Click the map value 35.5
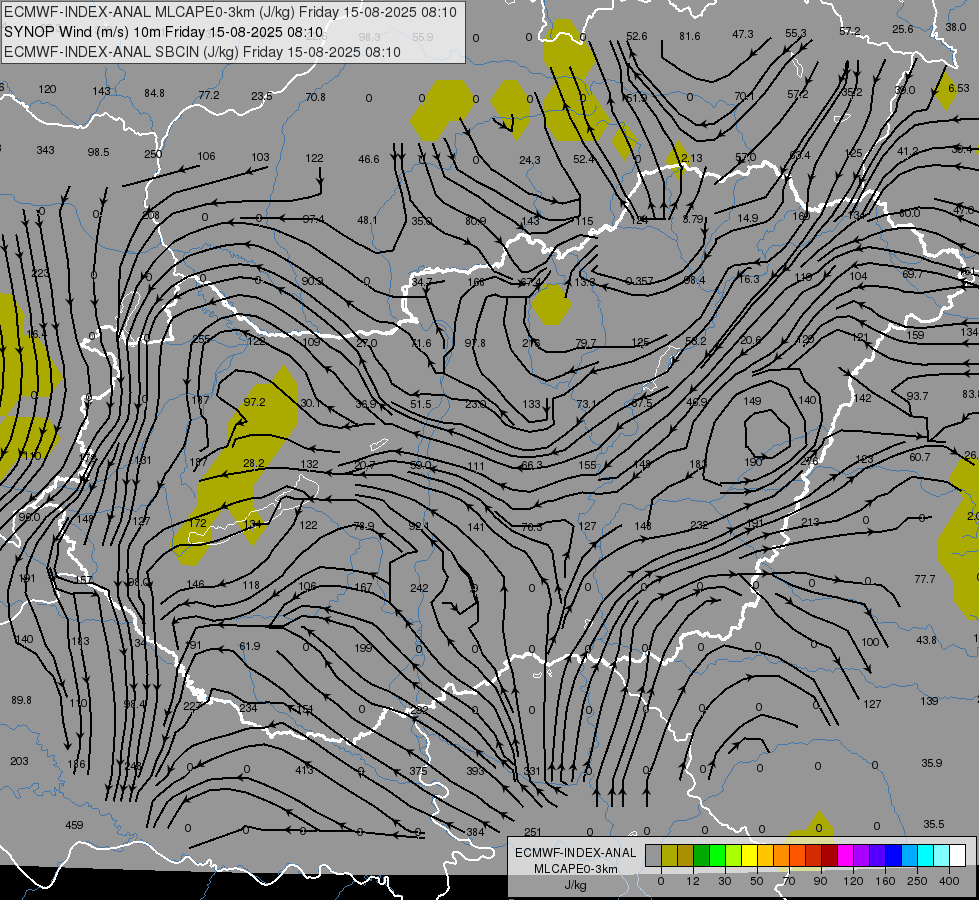Viewport: 979px width, 900px height. click(933, 824)
